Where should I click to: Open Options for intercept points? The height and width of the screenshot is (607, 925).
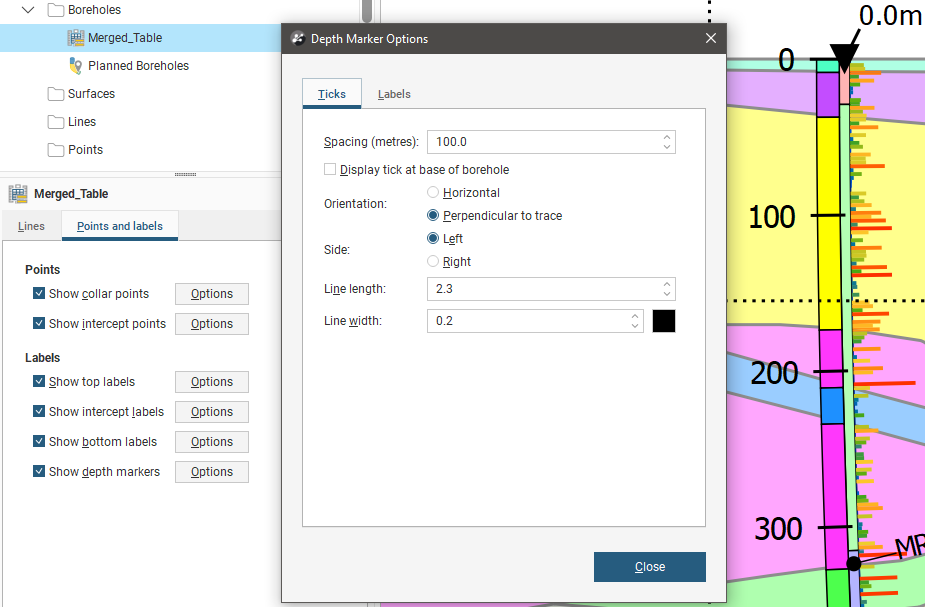point(212,324)
